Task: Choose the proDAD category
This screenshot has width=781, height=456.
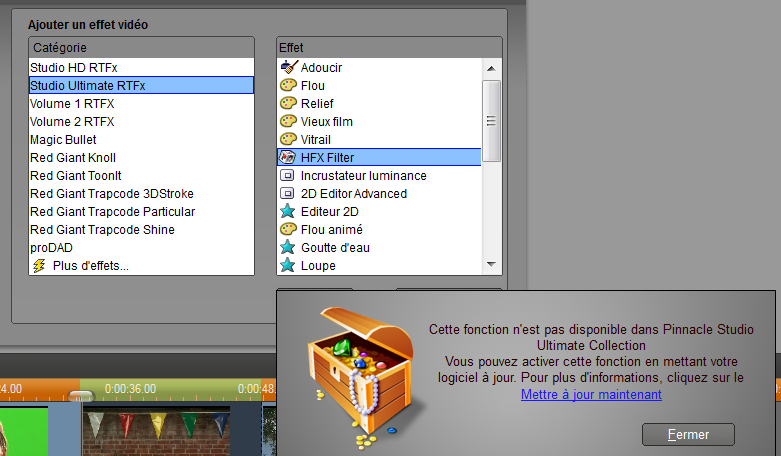Action: coord(141,247)
